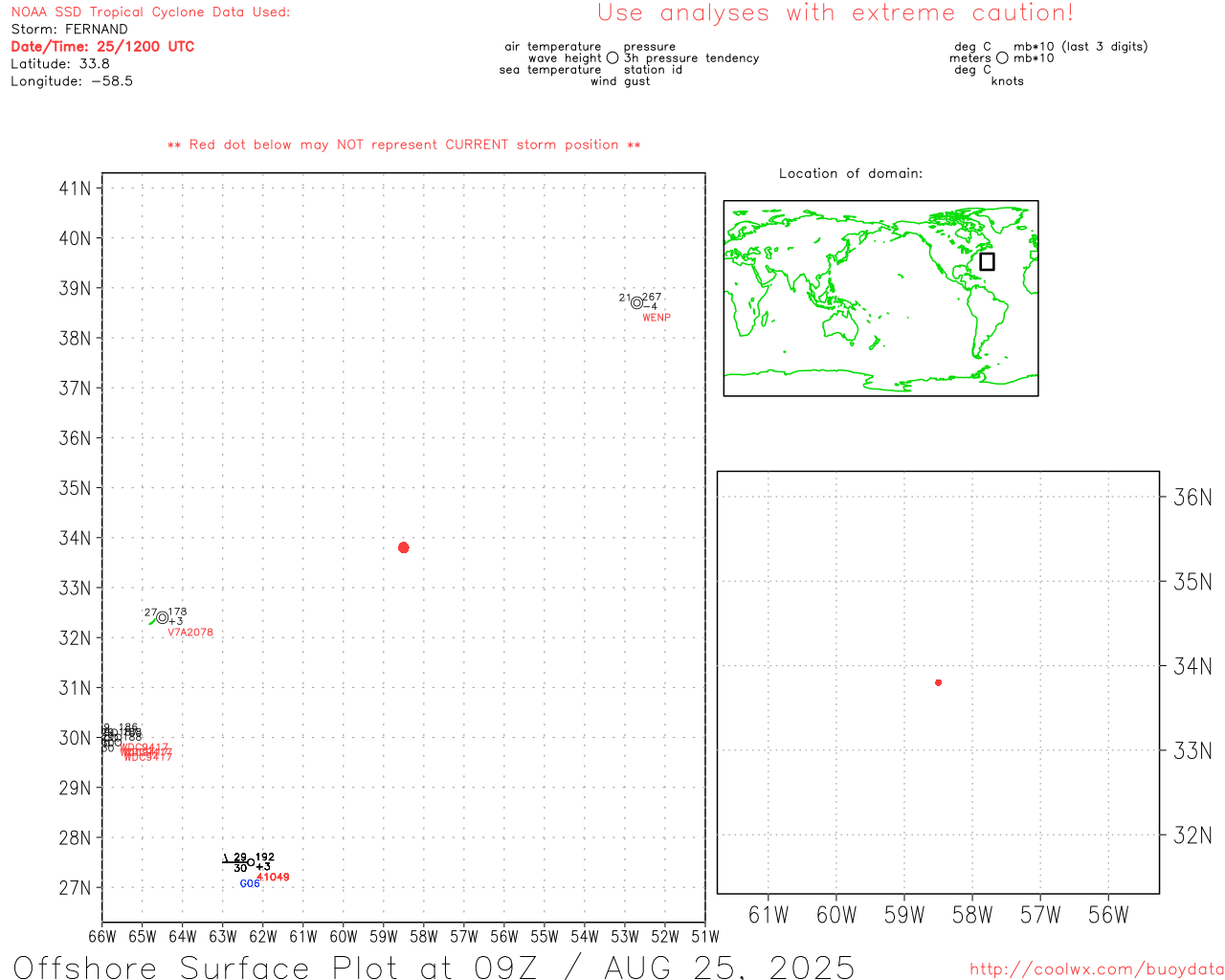1225x980 pixels.
Task: Click the '3h pressure tendency' legend label
Action: pos(692,57)
